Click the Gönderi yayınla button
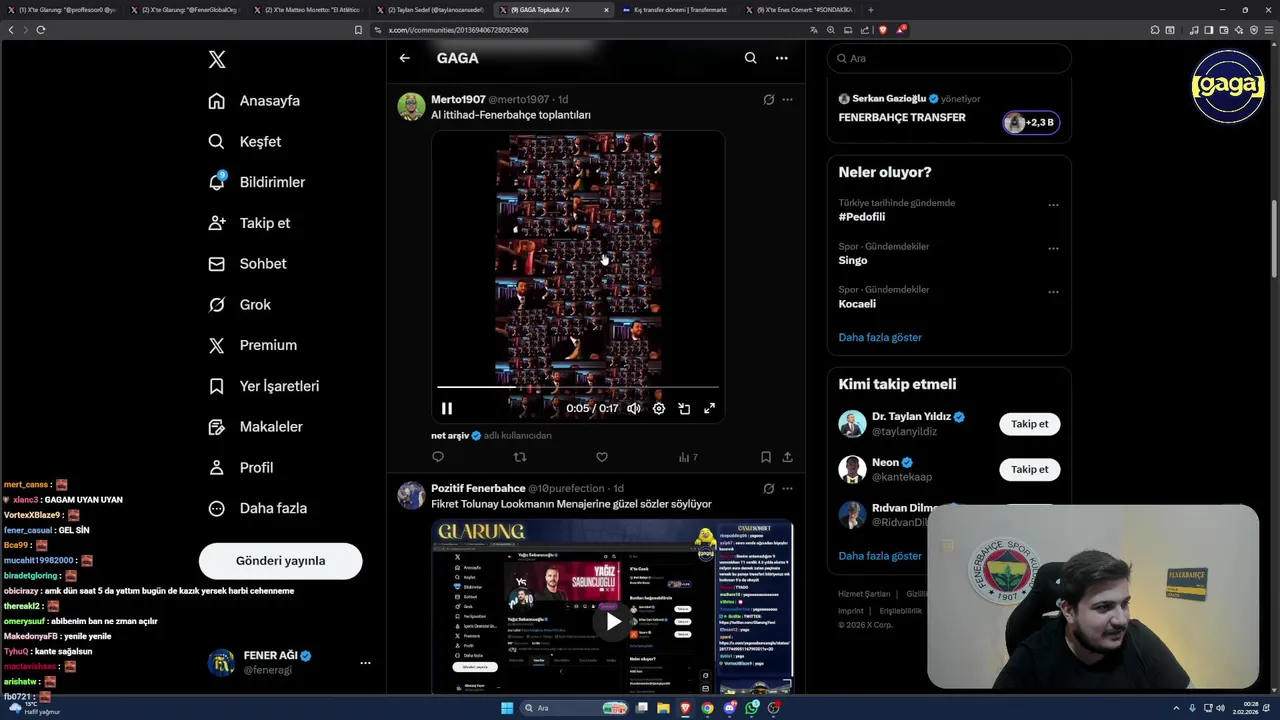 (x=280, y=561)
